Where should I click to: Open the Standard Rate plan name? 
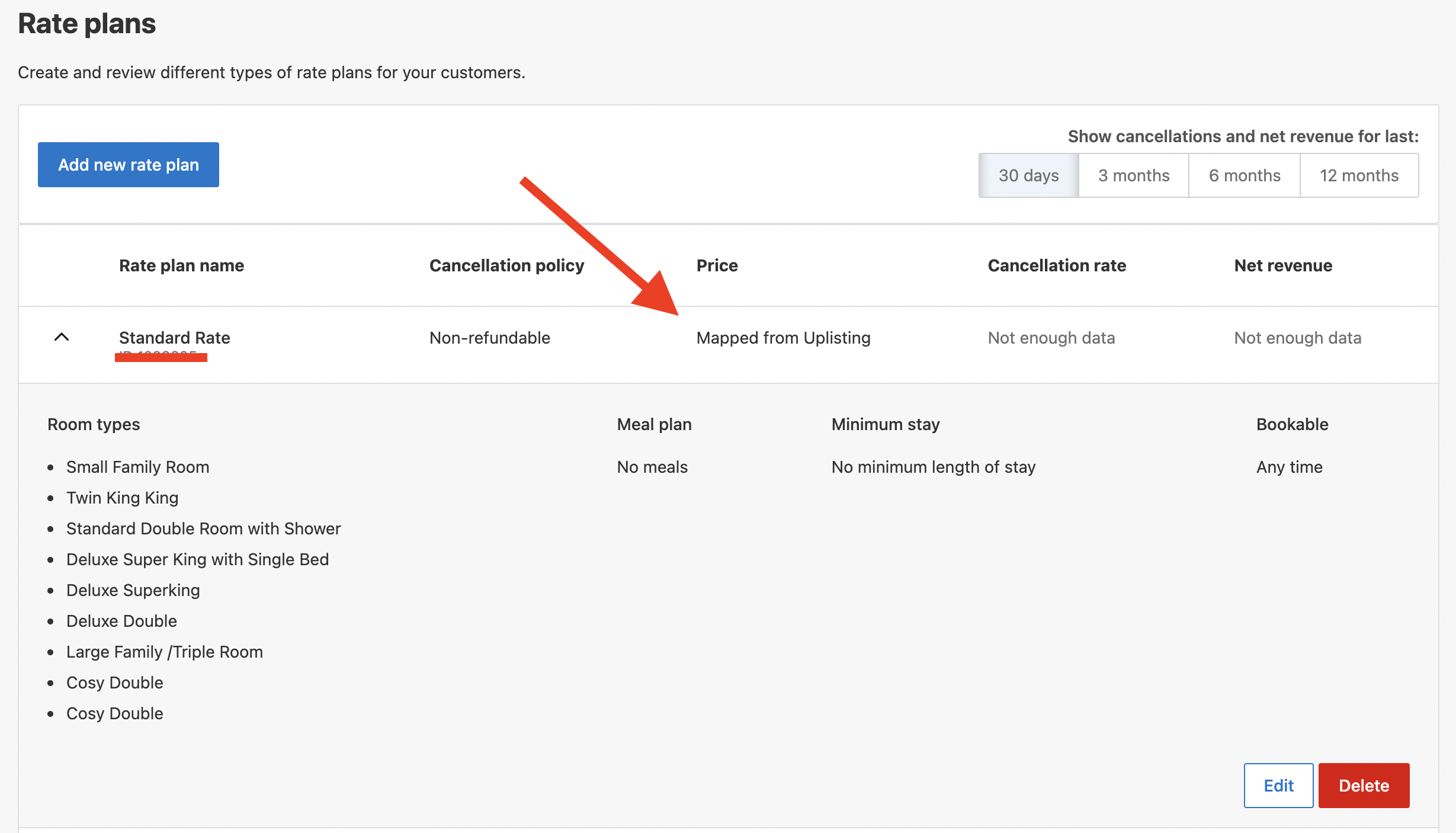point(175,338)
